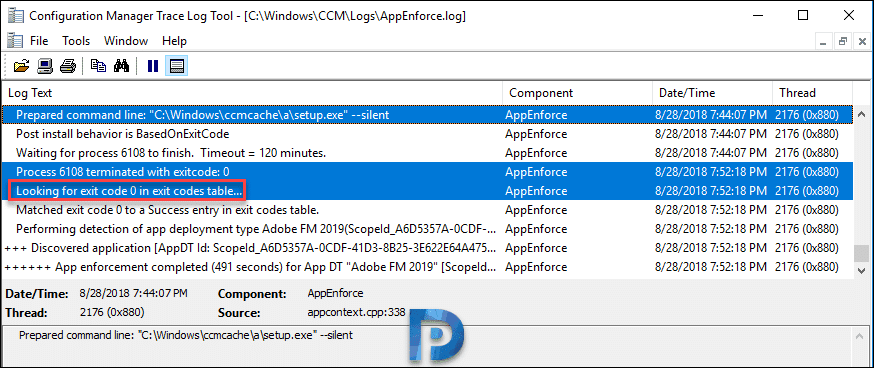
Task: Select 'Process 6108 terminated with exitcode: 0' row
Action: point(427,172)
